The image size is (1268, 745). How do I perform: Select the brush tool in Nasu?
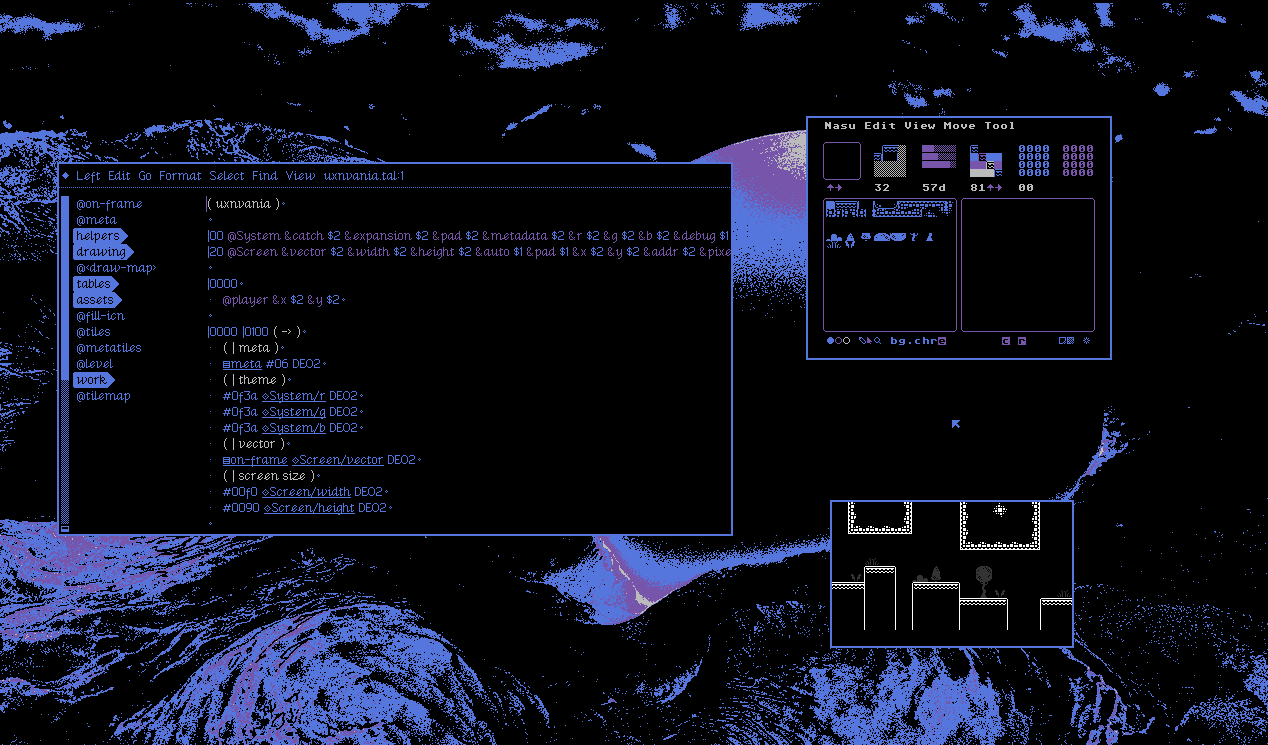pos(861,341)
